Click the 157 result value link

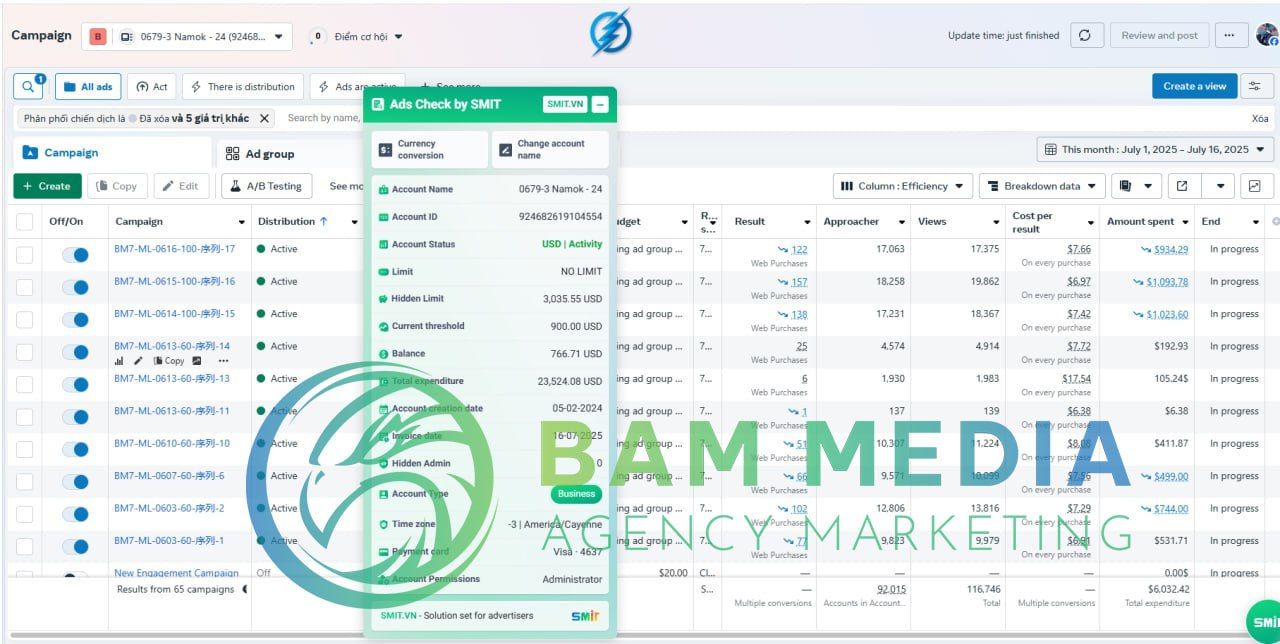(x=799, y=282)
